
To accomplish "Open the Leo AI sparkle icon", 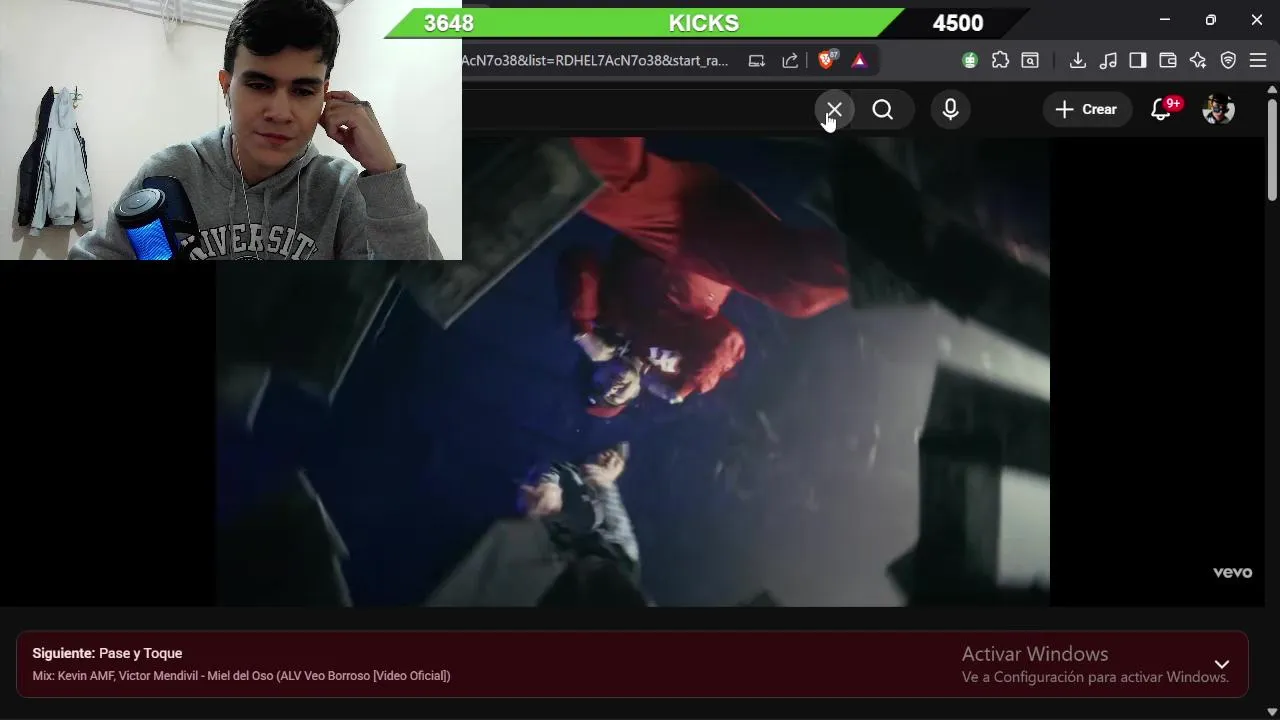I will pyautogui.click(x=1198, y=60).
